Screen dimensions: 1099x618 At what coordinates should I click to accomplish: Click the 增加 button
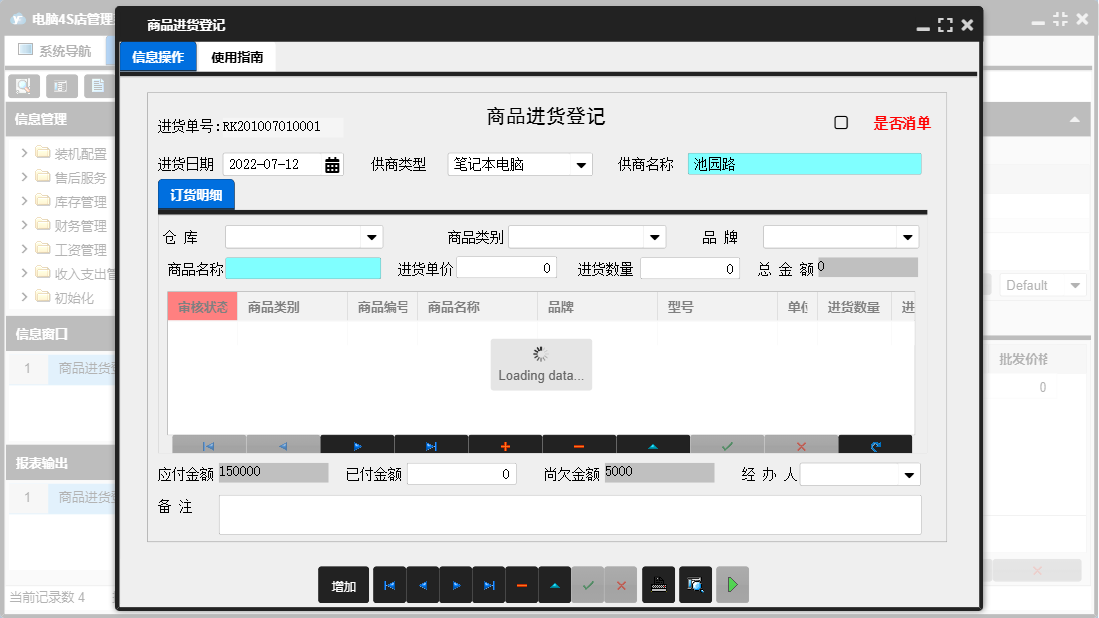[342, 585]
